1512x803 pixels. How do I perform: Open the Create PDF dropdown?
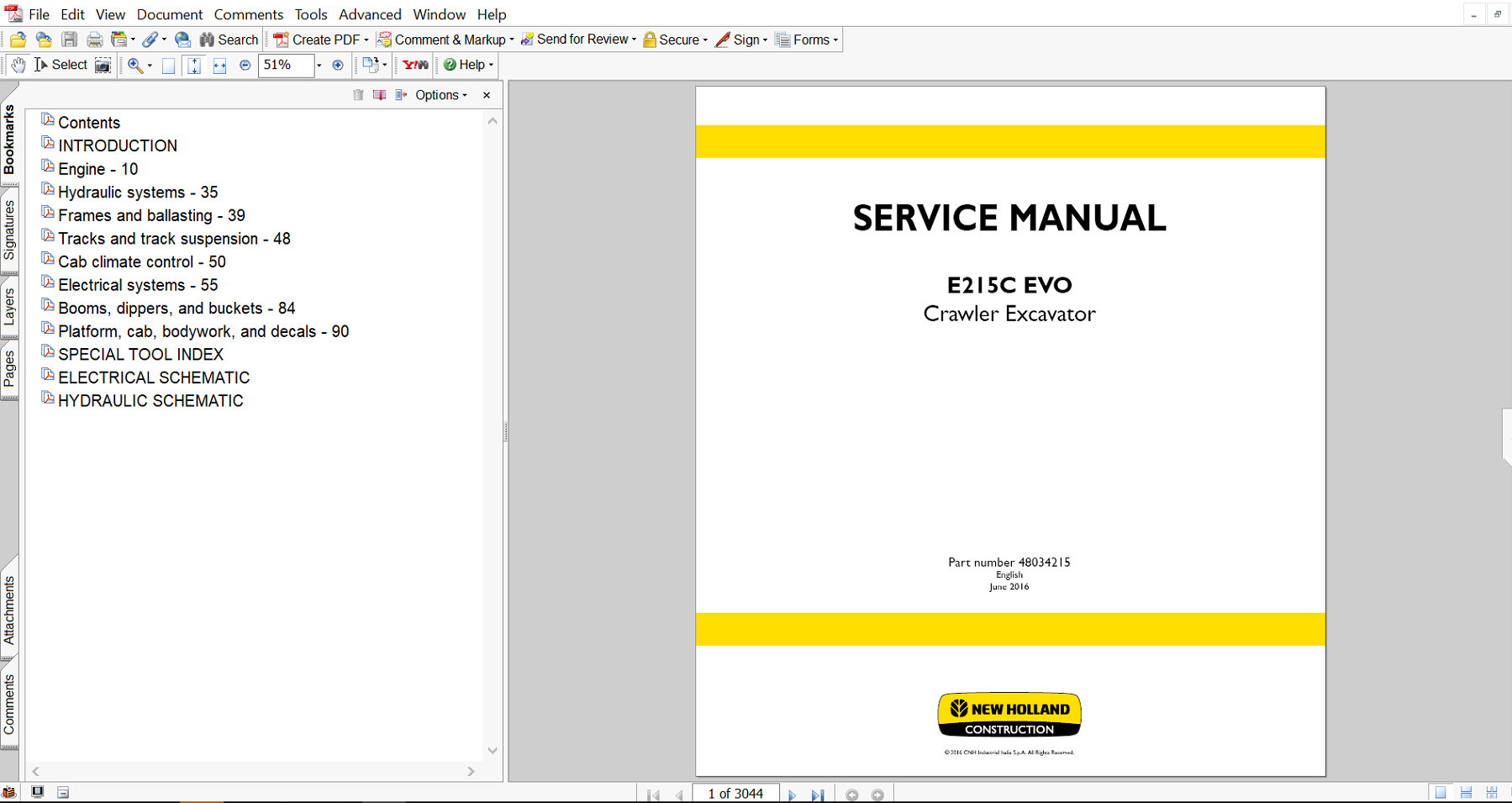pos(321,40)
